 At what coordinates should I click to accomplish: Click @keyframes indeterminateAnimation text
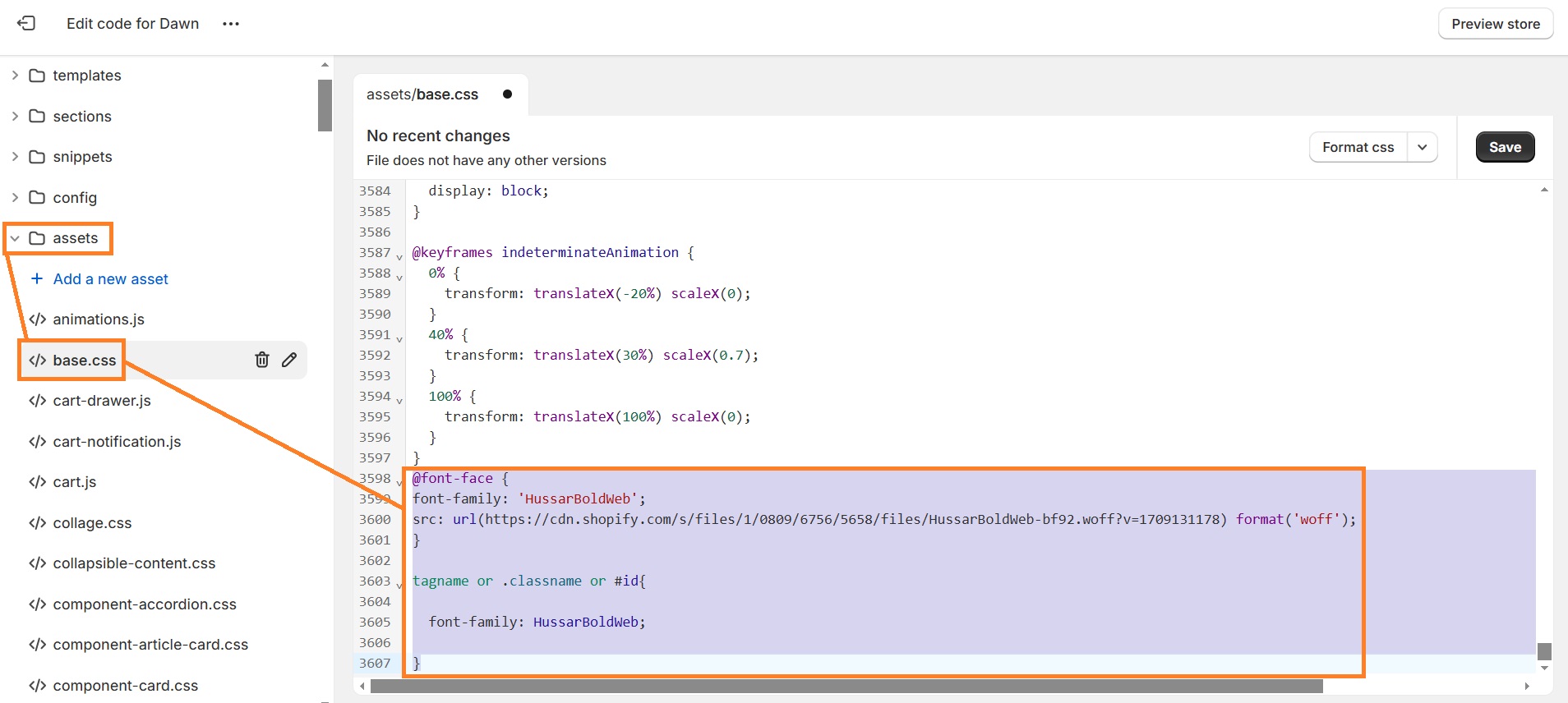pyautogui.click(x=546, y=252)
